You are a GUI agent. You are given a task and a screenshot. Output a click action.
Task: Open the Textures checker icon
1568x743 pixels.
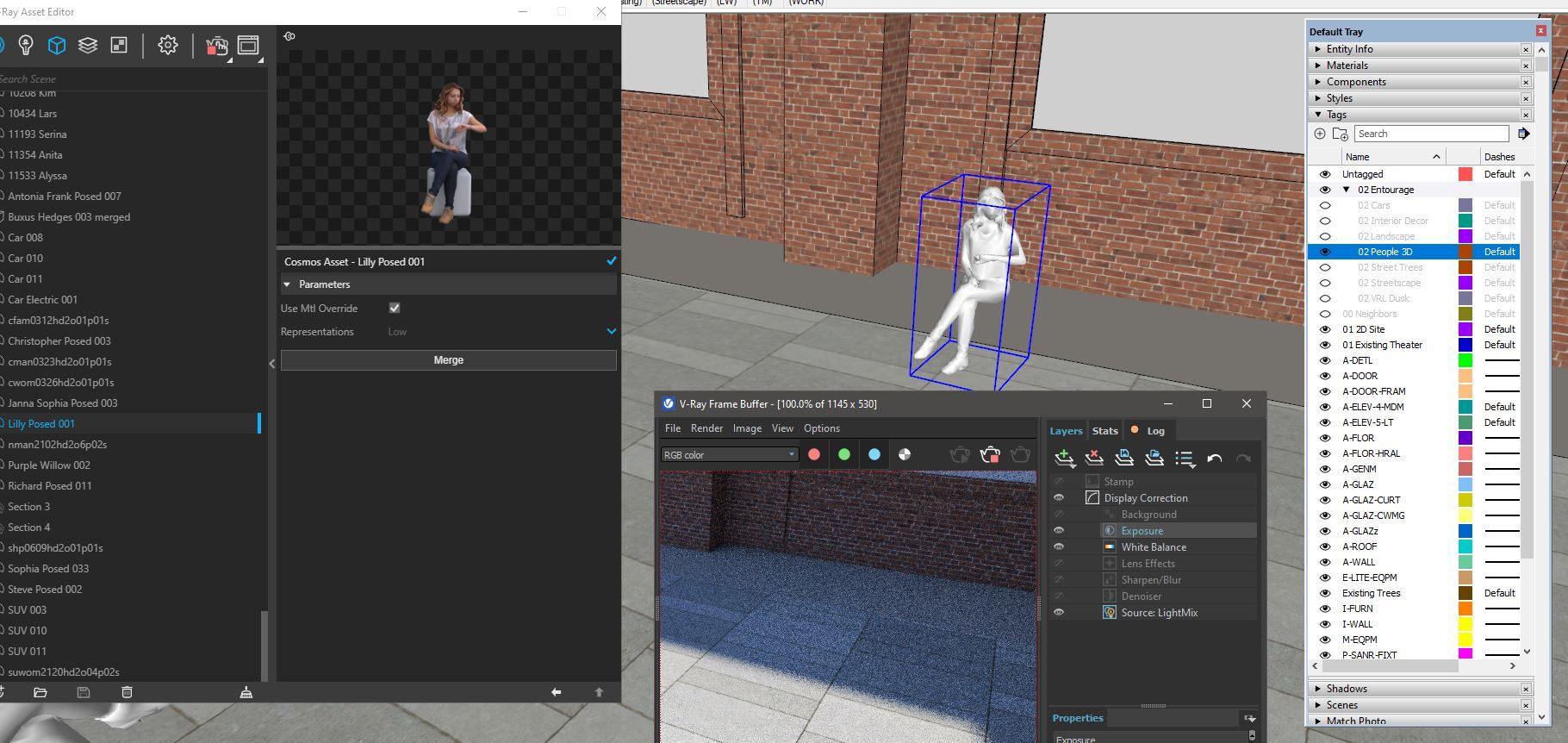click(x=119, y=45)
